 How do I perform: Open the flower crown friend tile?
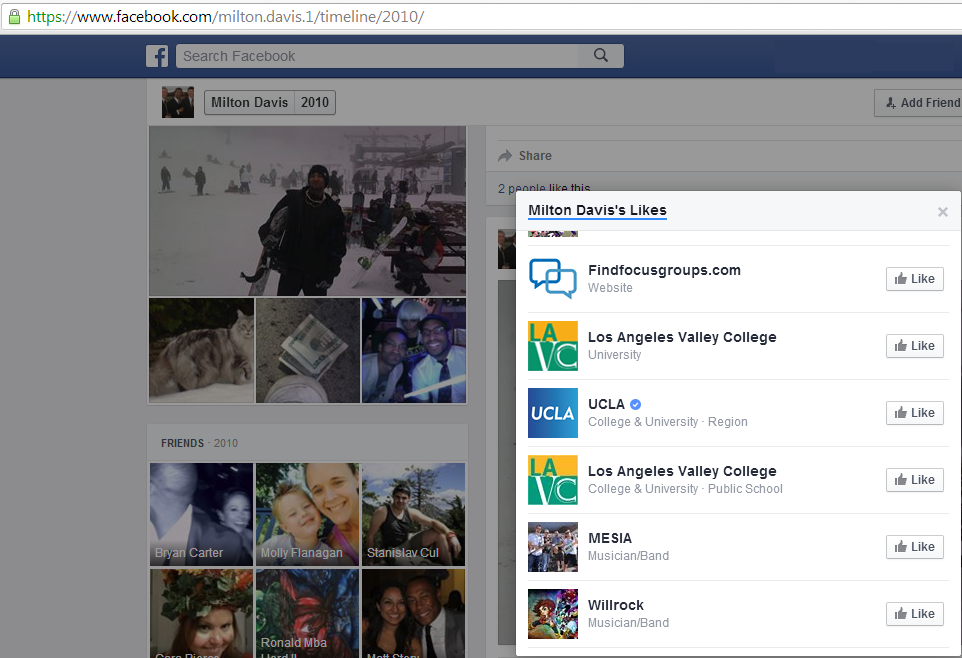click(201, 613)
